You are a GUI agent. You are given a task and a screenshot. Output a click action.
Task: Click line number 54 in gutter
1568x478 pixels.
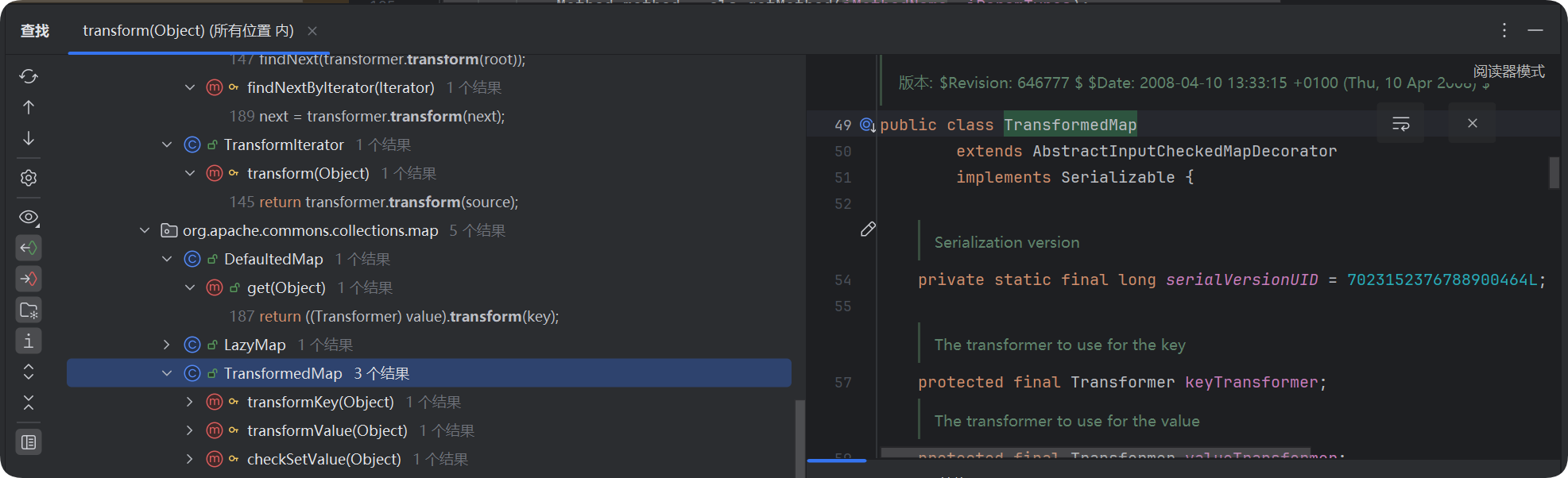842,279
